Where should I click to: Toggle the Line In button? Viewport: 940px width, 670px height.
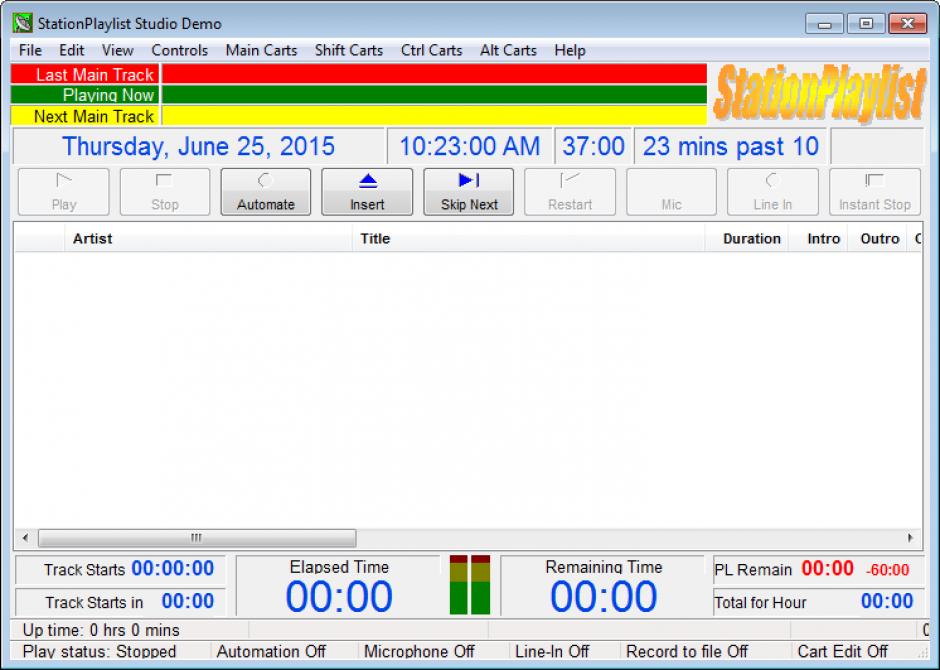pos(773,192)
